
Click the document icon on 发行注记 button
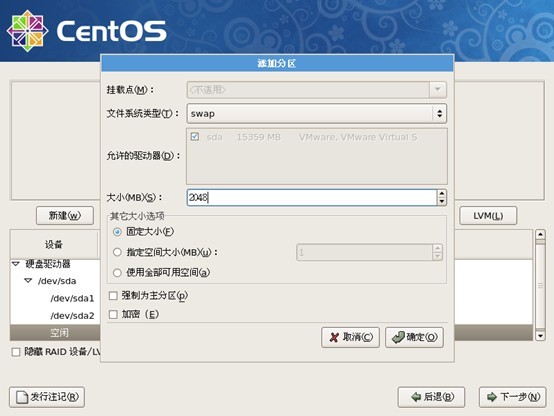(x=22, y=397)
